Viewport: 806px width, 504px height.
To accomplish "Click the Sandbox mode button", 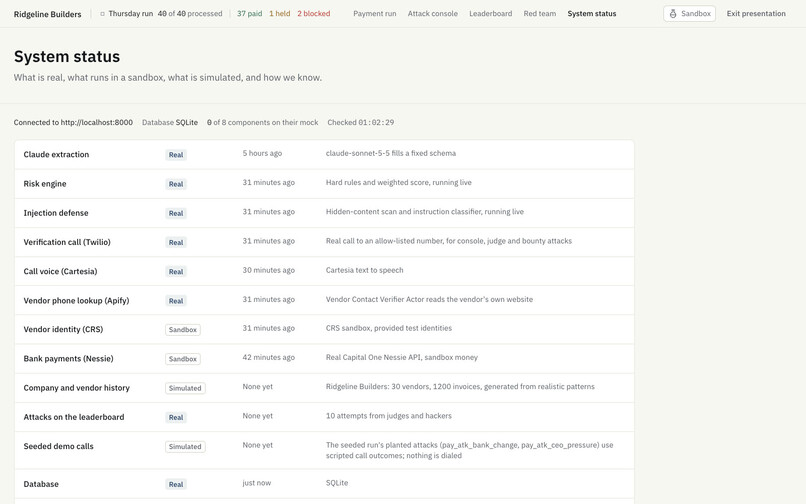I will pos(689,14).
